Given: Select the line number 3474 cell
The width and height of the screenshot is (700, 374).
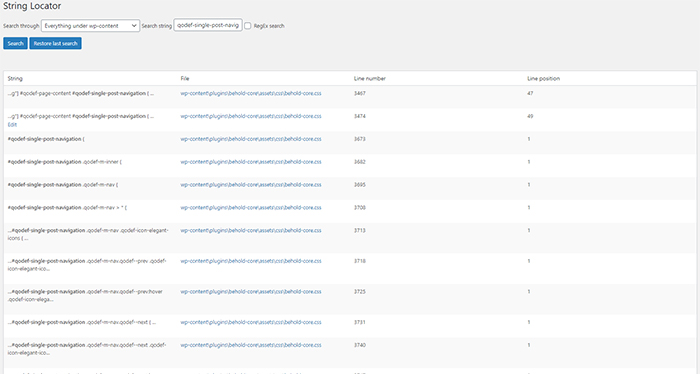Looking at the screenshot, I should 360,116.
